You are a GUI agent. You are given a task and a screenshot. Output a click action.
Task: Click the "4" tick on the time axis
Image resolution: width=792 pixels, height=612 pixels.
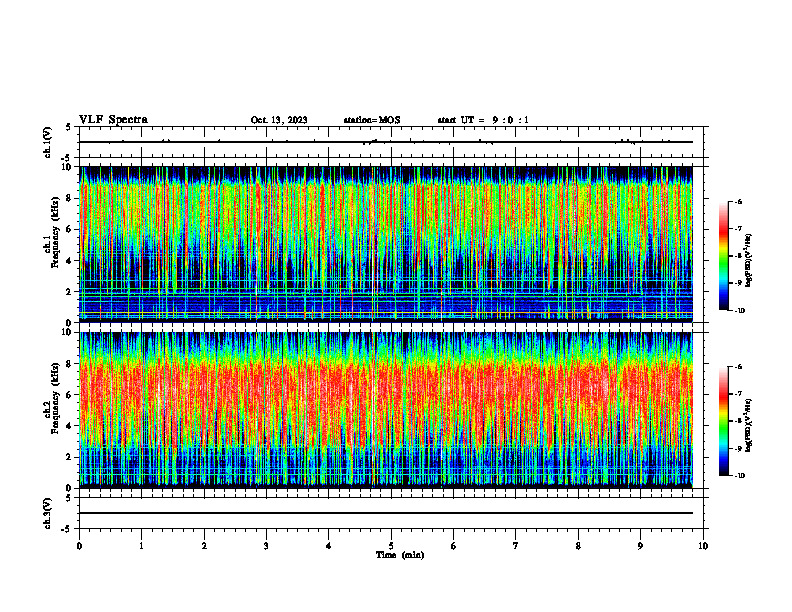329,546
